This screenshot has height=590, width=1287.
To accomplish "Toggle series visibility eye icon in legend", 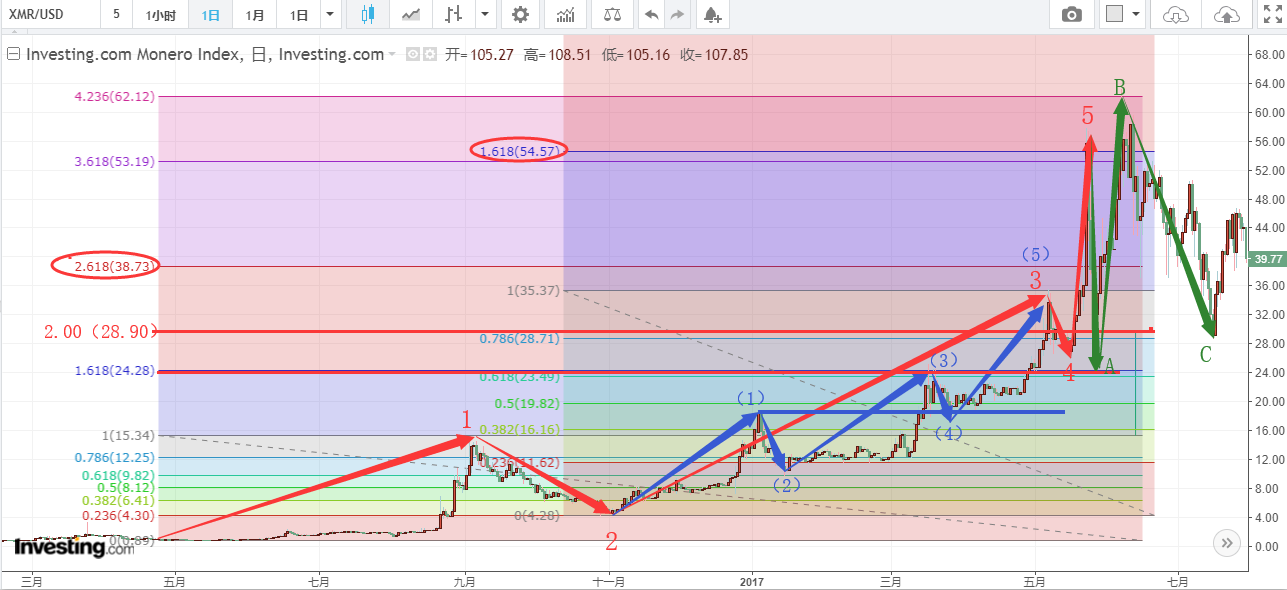I will click(x=412, y=55).
